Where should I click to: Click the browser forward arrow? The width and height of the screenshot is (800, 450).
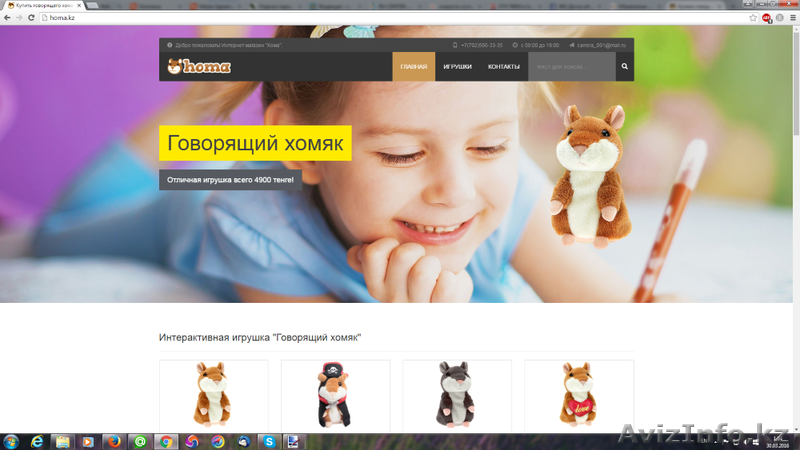tap(19, 17)
